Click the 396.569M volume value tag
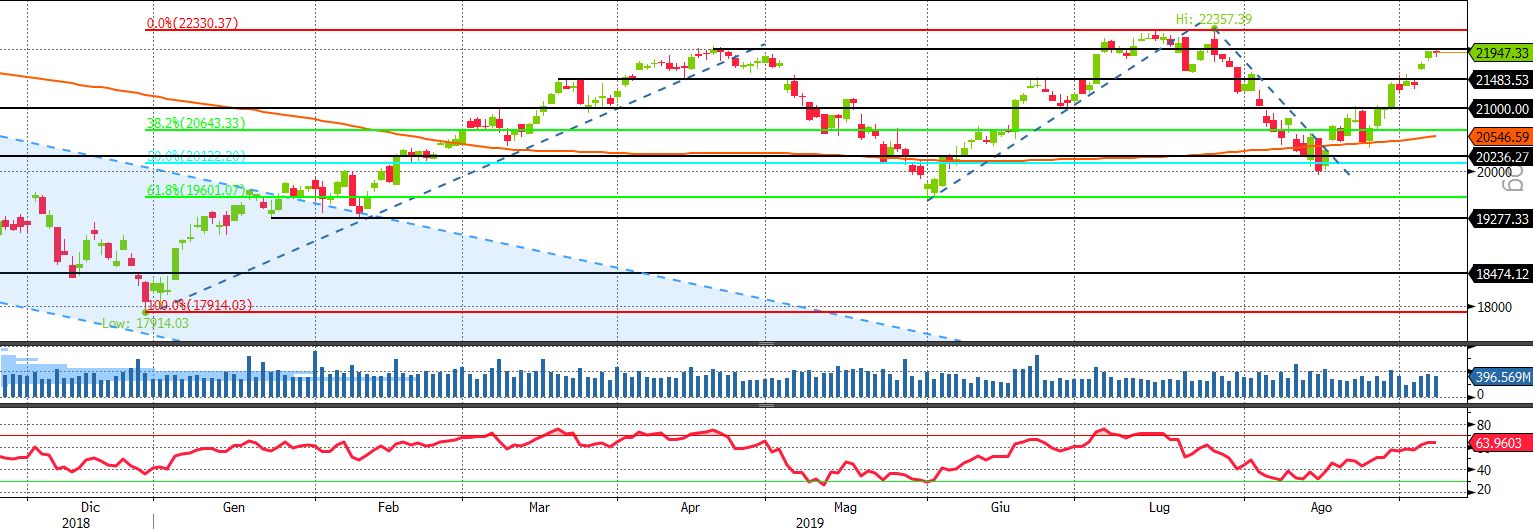The width and height of the screenshot is (1533, 529). [x=1501, y=377]
